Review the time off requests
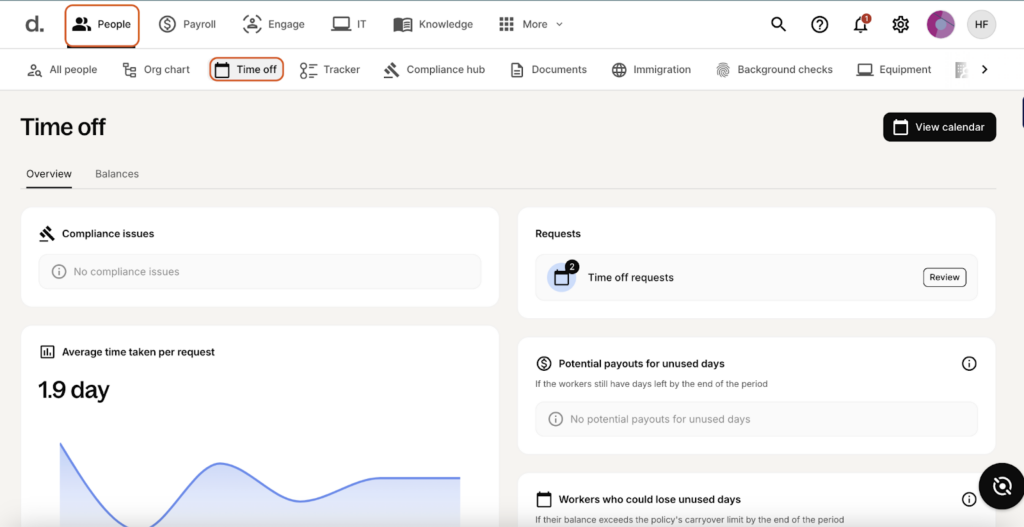The width and height of the screenshot is (1024, 527). pyautogui.click(x=943, y=277)
